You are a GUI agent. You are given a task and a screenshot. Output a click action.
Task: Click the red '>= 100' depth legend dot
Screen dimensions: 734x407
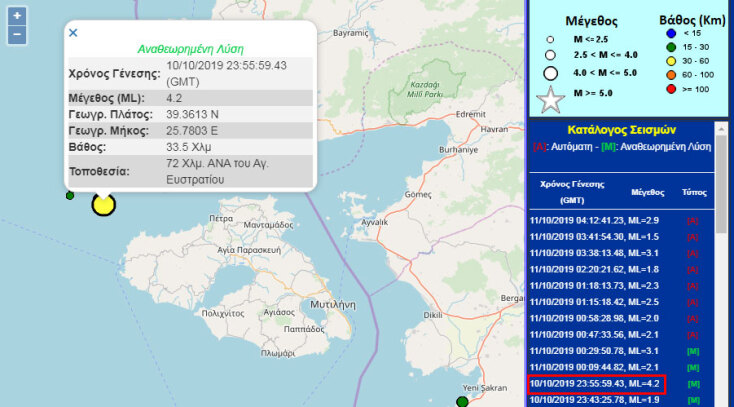671,89
